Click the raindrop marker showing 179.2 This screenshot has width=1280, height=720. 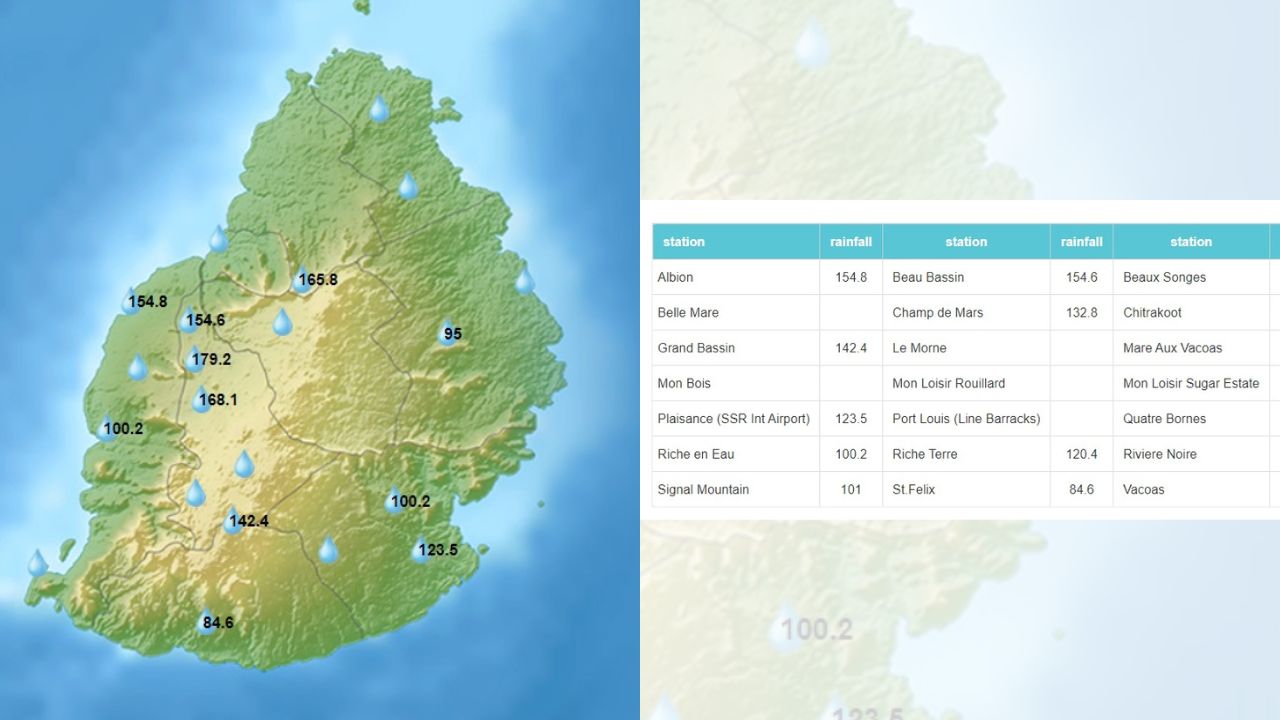tap(194, 359)
